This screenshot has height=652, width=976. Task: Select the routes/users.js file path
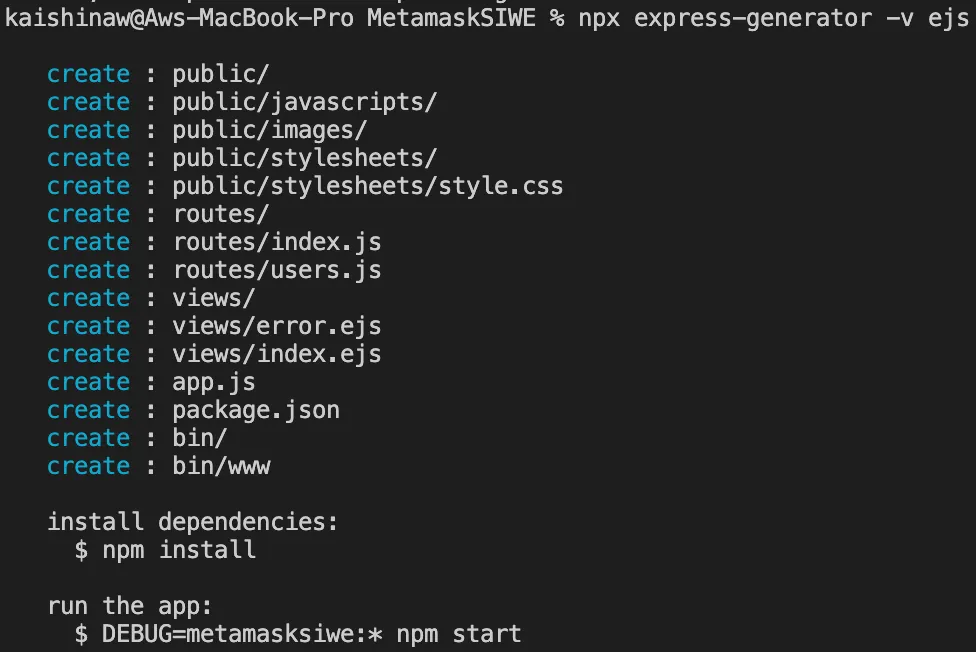[276, 270]
